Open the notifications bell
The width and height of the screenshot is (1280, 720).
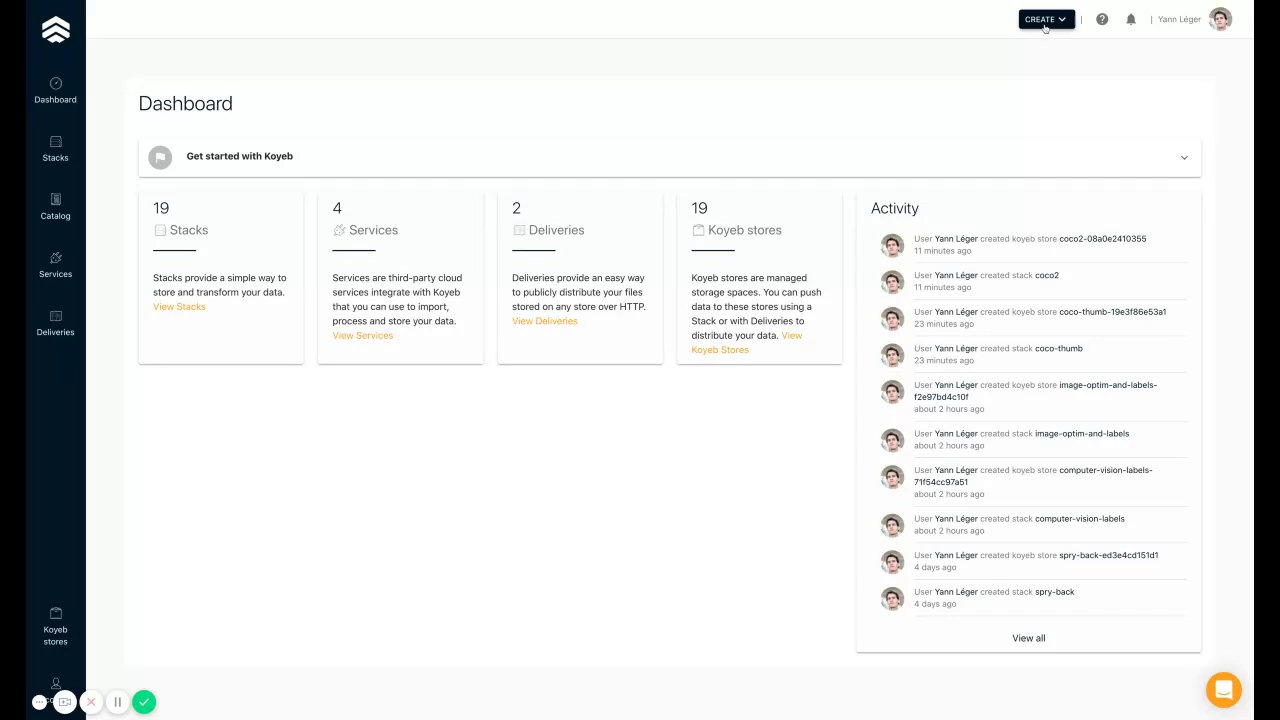[x=1131, y=19]
